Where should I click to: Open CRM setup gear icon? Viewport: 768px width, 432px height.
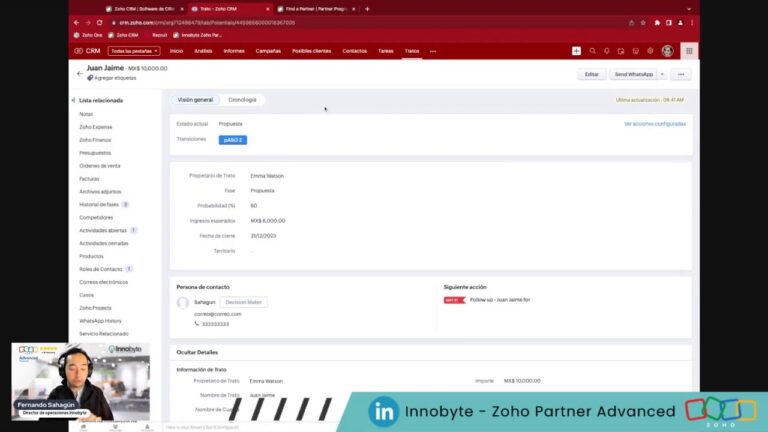tap(650, 51)
